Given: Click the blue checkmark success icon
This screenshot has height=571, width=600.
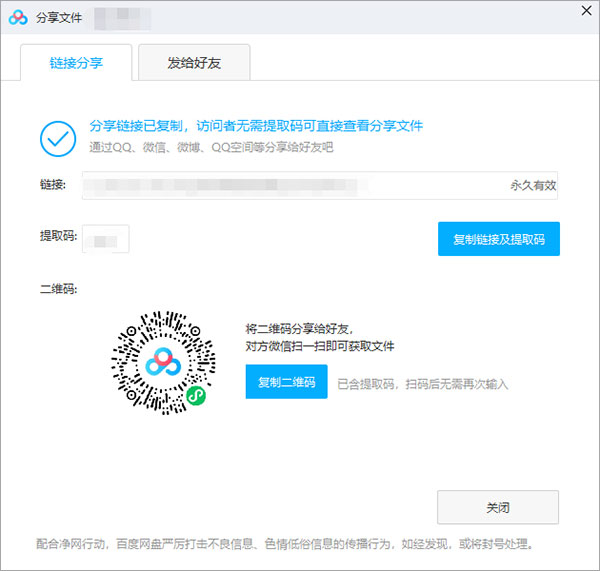Looking at the screenshot, I should (x=58, y=139).
